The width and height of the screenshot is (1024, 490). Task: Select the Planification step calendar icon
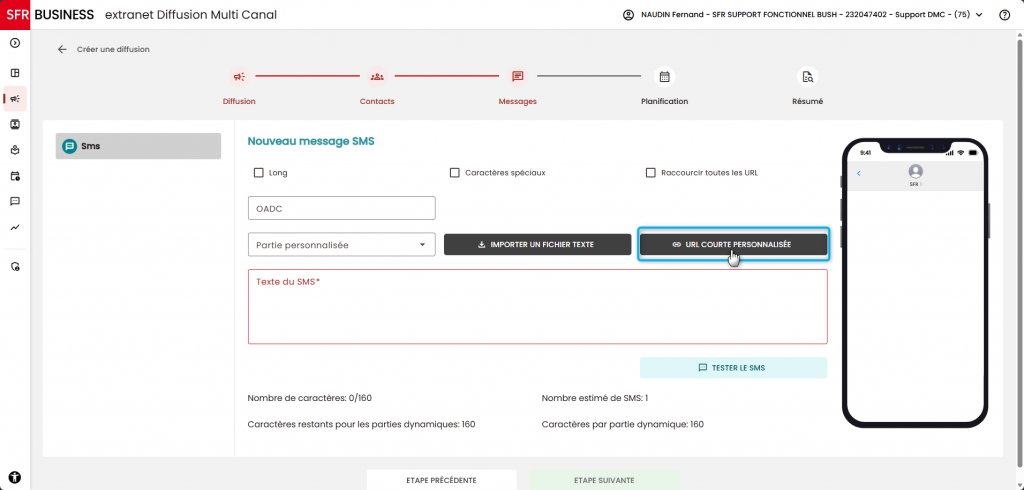(x=664, y=77)
